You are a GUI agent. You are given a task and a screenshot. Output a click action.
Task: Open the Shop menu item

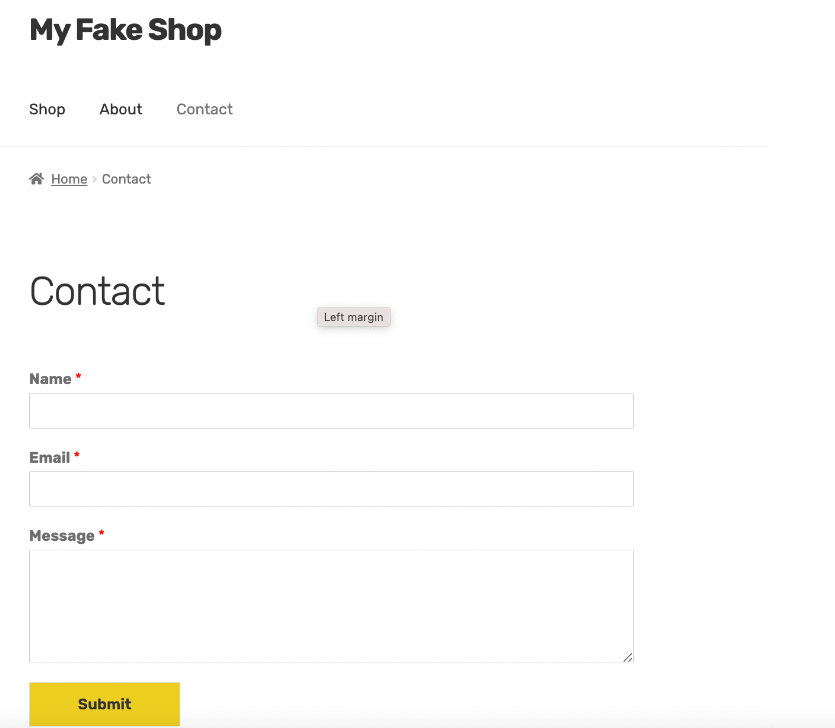pyautogui.click(x=47, y=109)
